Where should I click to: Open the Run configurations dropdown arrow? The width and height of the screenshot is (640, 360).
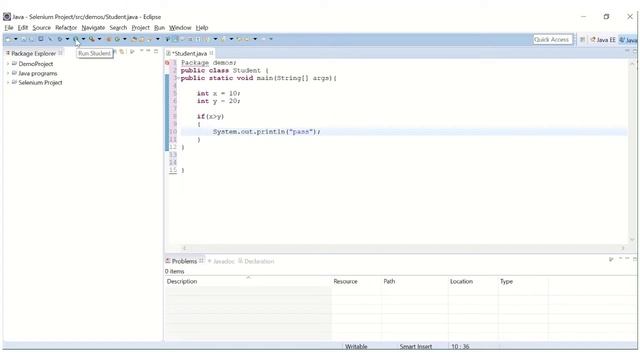[83, 39]
